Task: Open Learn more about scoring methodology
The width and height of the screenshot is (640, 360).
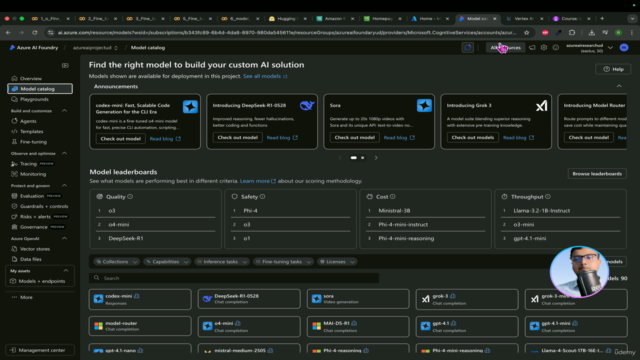Action: (258, 181)
